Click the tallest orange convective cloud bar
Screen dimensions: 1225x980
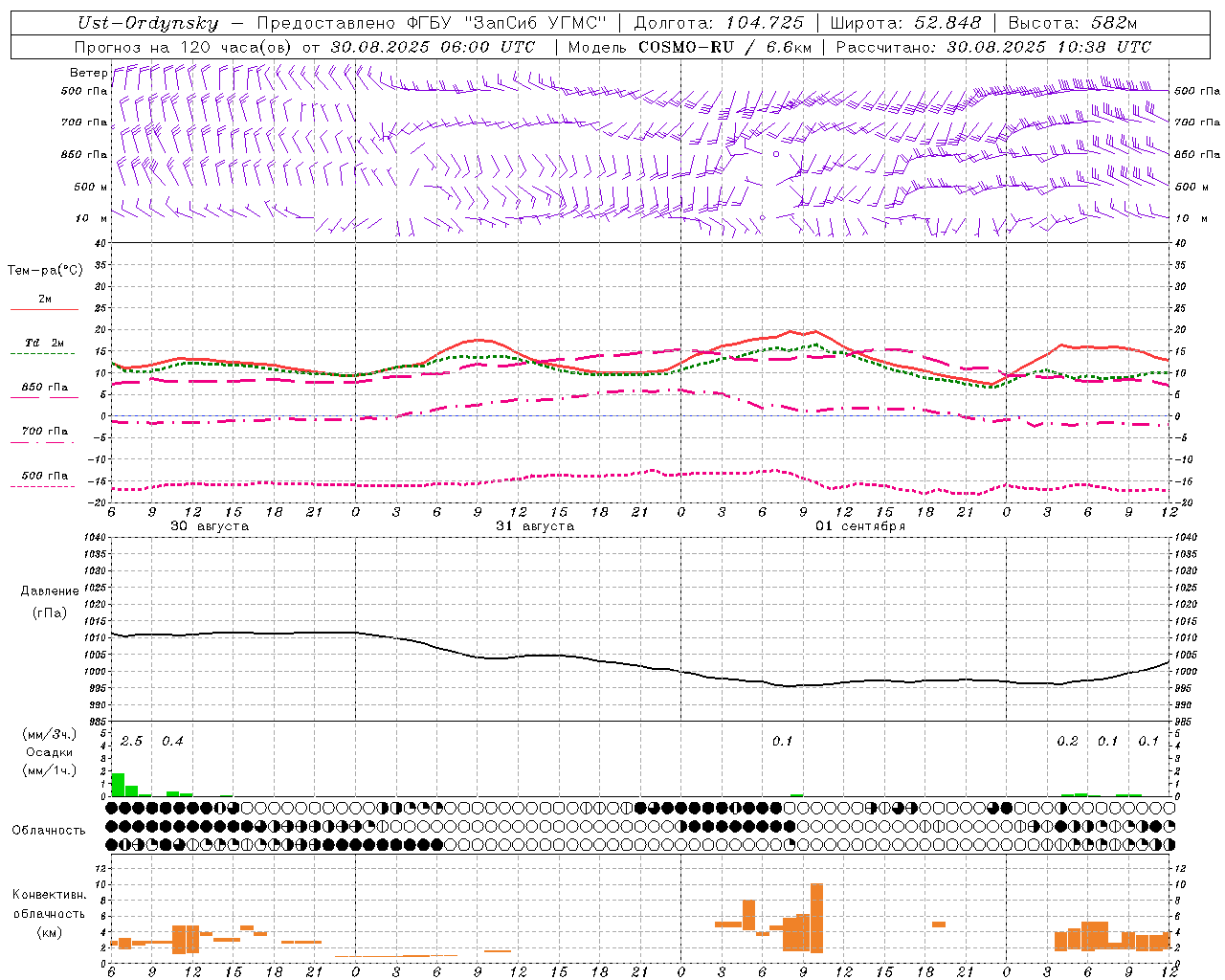click(816, 918)
